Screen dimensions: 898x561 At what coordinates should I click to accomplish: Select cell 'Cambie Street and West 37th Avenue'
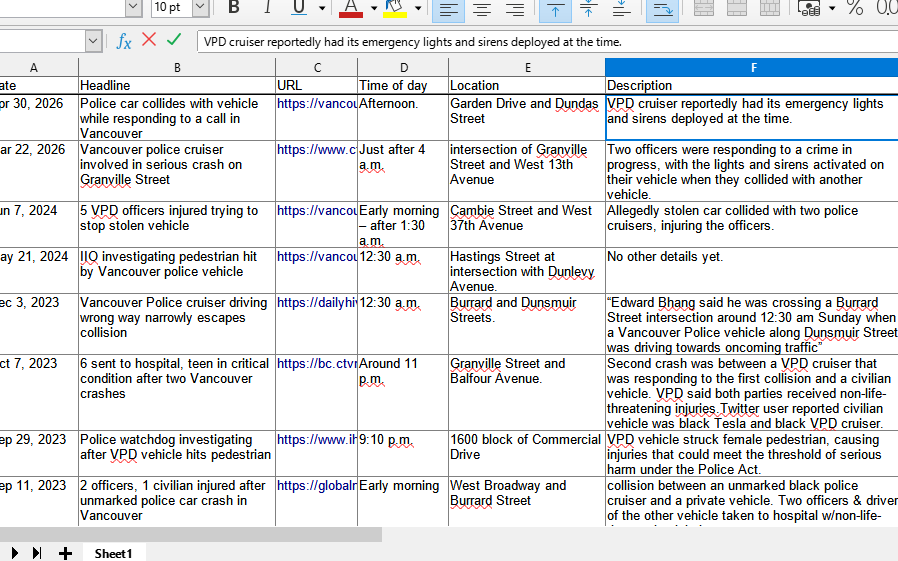click(x=527, y=224)
